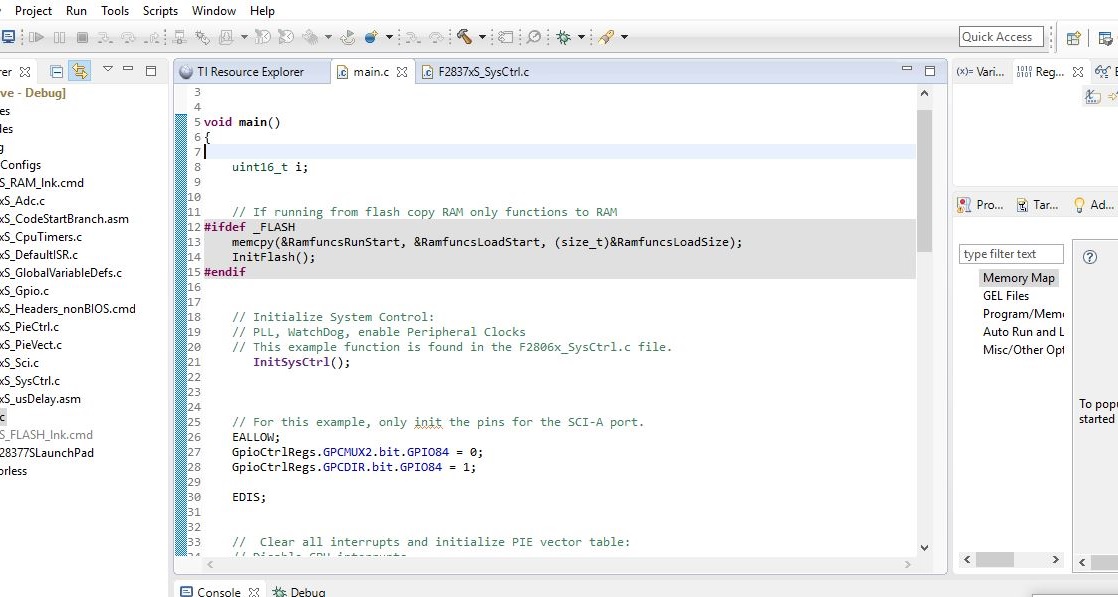The image size is (1118, 597).
Task: Open the flashlight pen dropdown arrow
Action: [624, 37]
